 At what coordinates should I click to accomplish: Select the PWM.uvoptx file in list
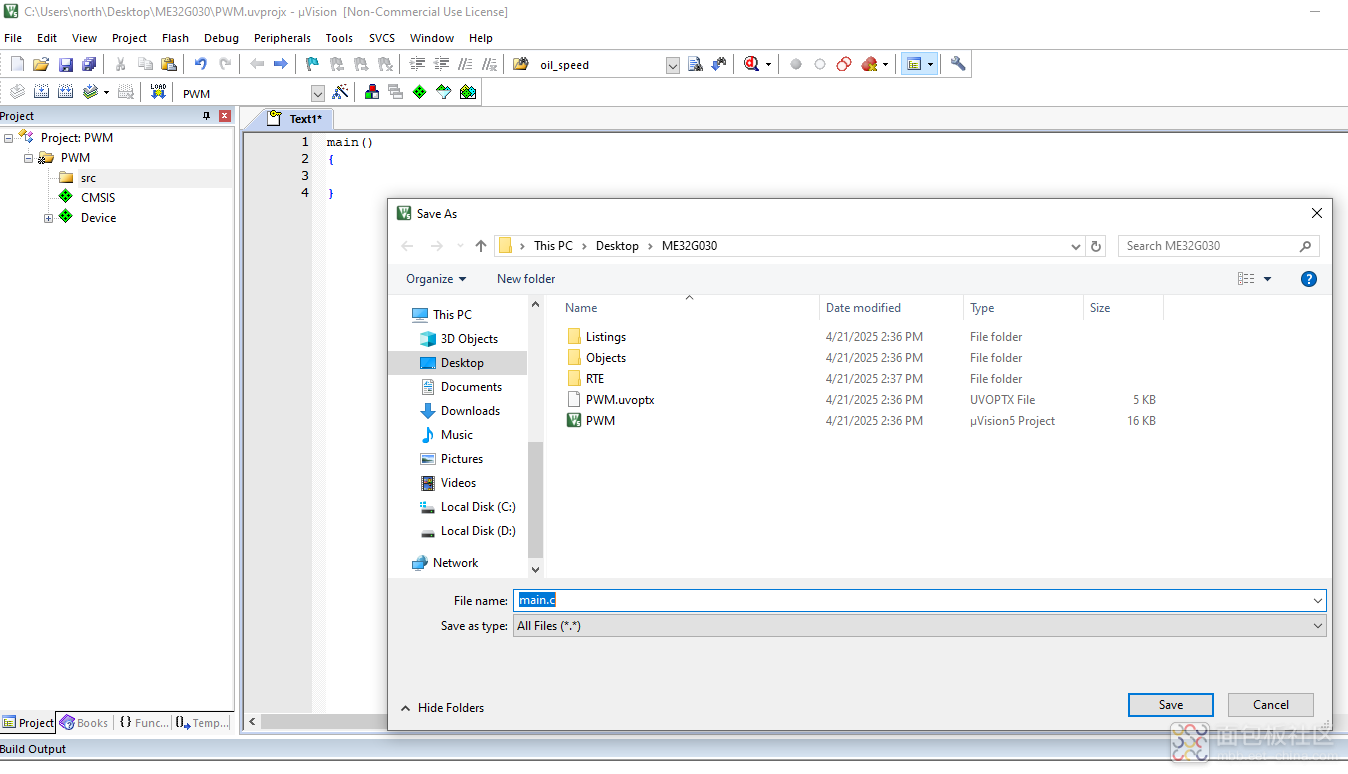coord(620,400)
